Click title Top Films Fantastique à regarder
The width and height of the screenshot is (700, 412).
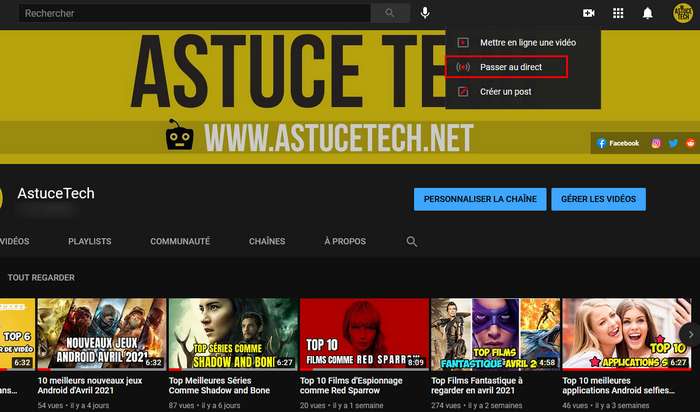477,386
